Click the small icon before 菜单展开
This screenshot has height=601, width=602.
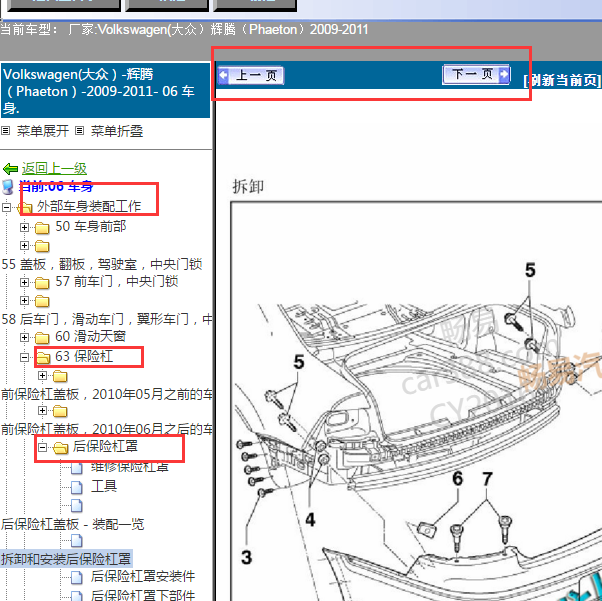(x=5, y=131)
